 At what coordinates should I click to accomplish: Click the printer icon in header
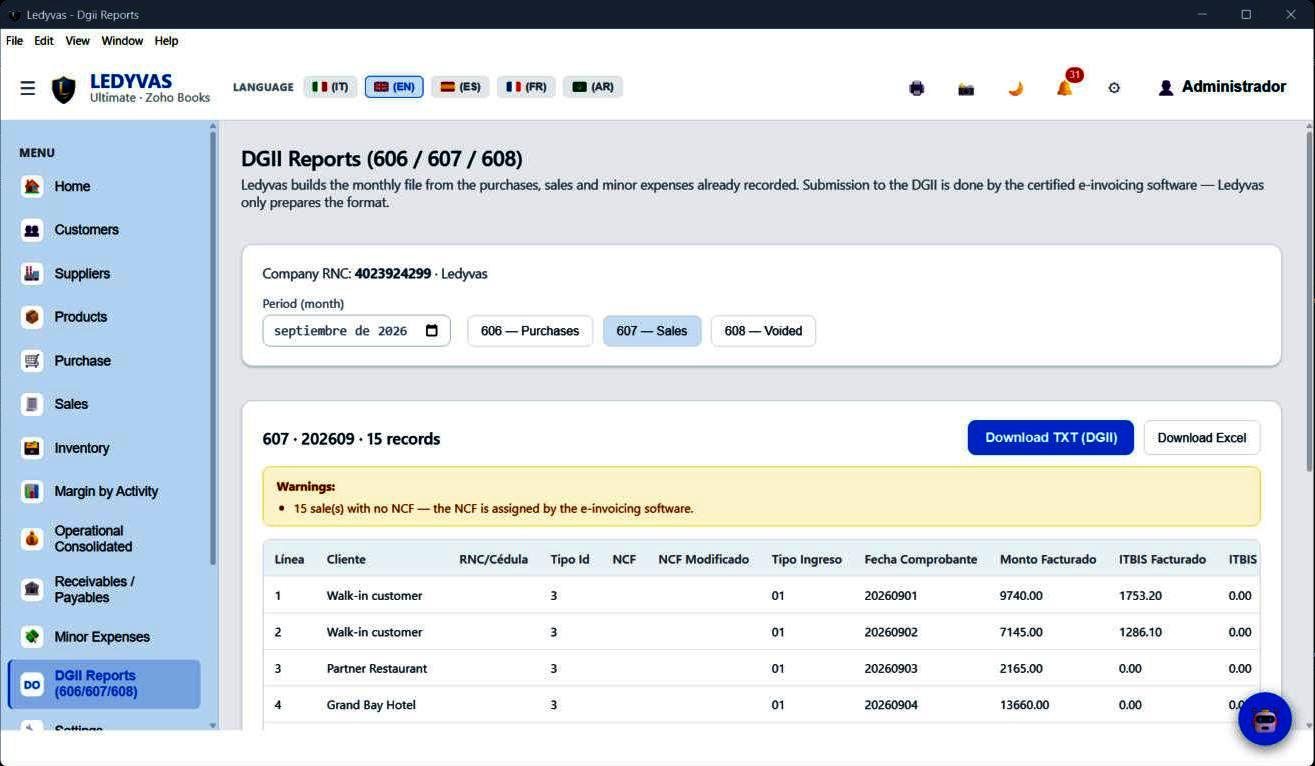[916, 88]
